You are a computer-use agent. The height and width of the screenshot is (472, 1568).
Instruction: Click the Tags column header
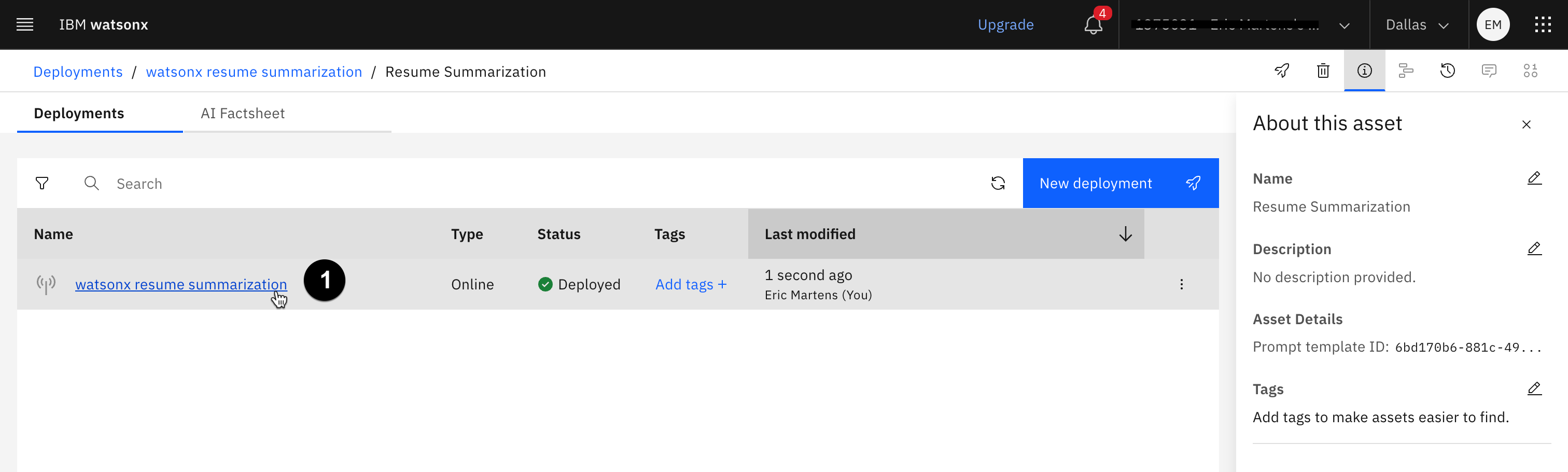pyautogui.click(x=669, y=234)
